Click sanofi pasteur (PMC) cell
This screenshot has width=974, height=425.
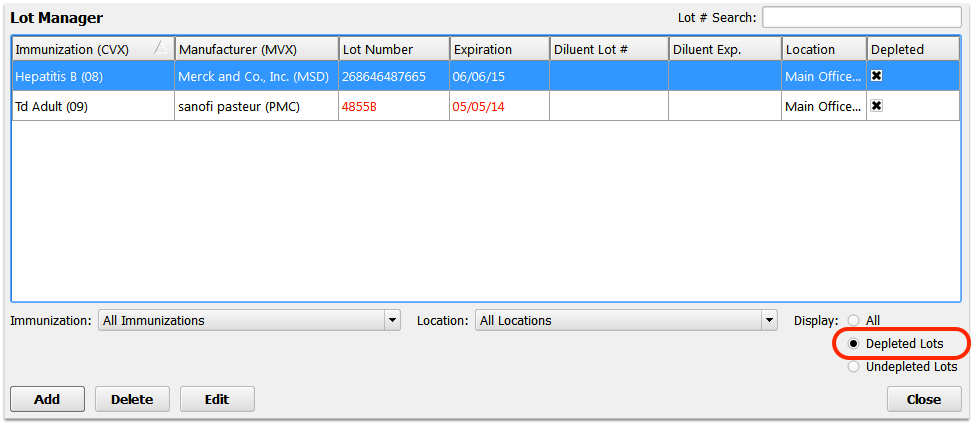[x=257, y=106]
